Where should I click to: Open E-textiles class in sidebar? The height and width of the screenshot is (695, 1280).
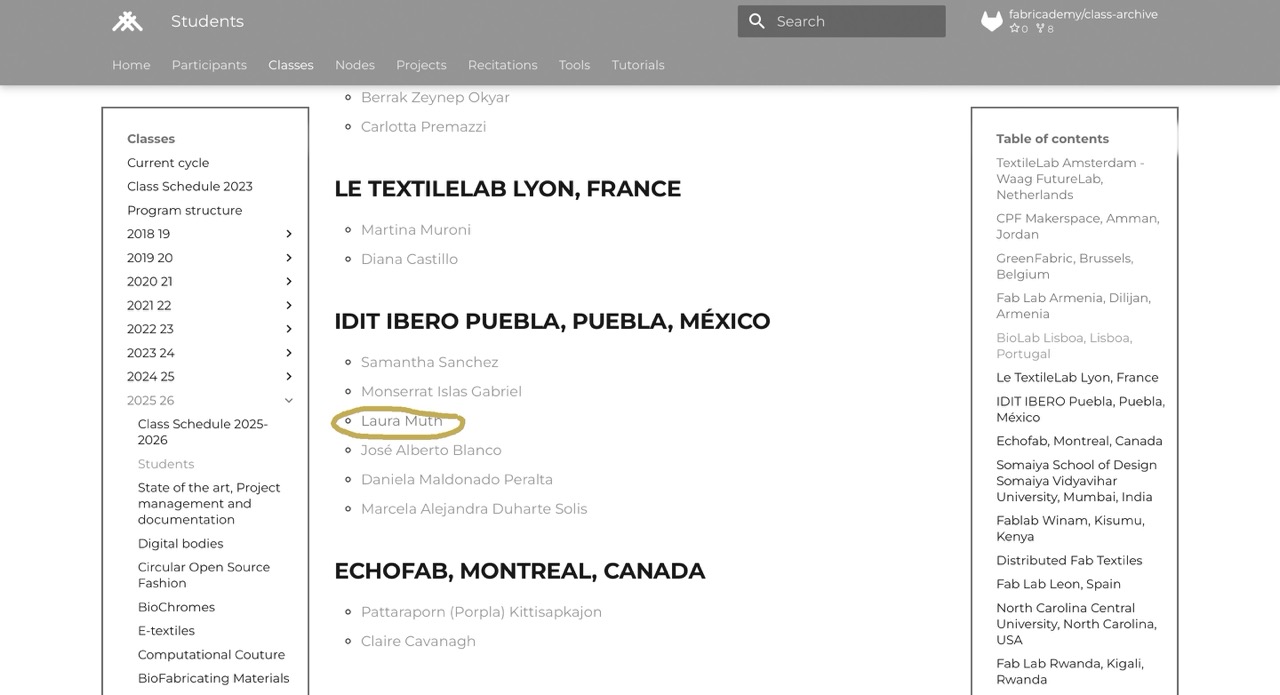(x=166, y=631)
